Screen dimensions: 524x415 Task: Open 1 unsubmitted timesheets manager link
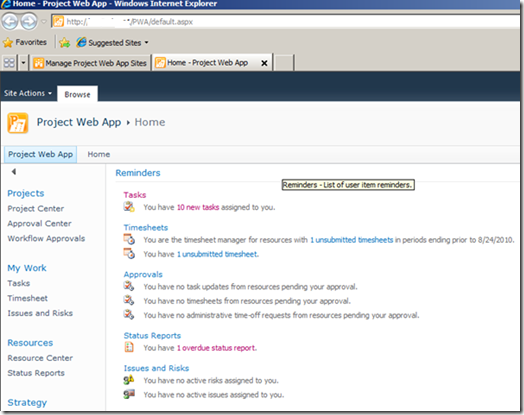(x=352, y=240)
